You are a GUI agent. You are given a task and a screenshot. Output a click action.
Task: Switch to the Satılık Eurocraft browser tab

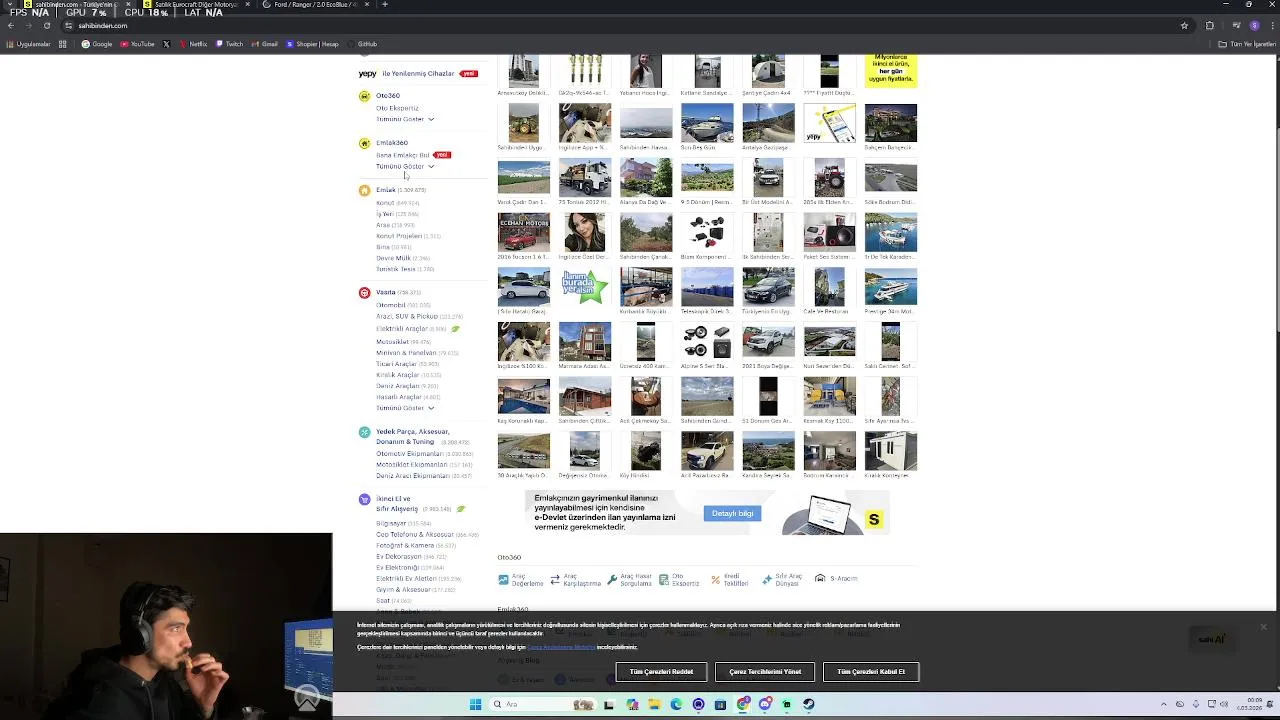pos(196,5)
